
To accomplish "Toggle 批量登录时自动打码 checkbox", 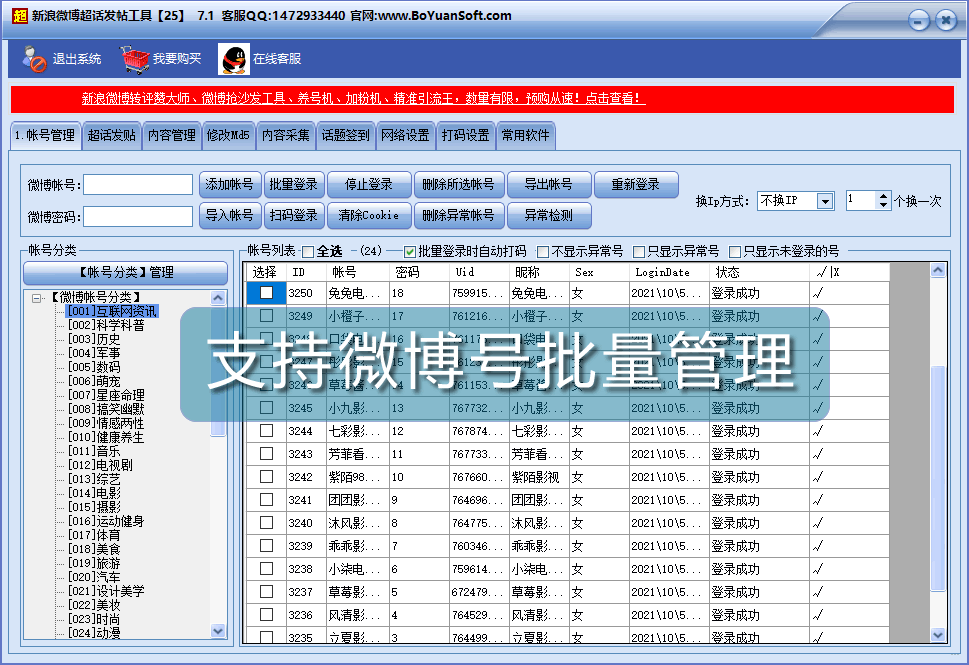I will pyautogui.click(x=409, y=252).
